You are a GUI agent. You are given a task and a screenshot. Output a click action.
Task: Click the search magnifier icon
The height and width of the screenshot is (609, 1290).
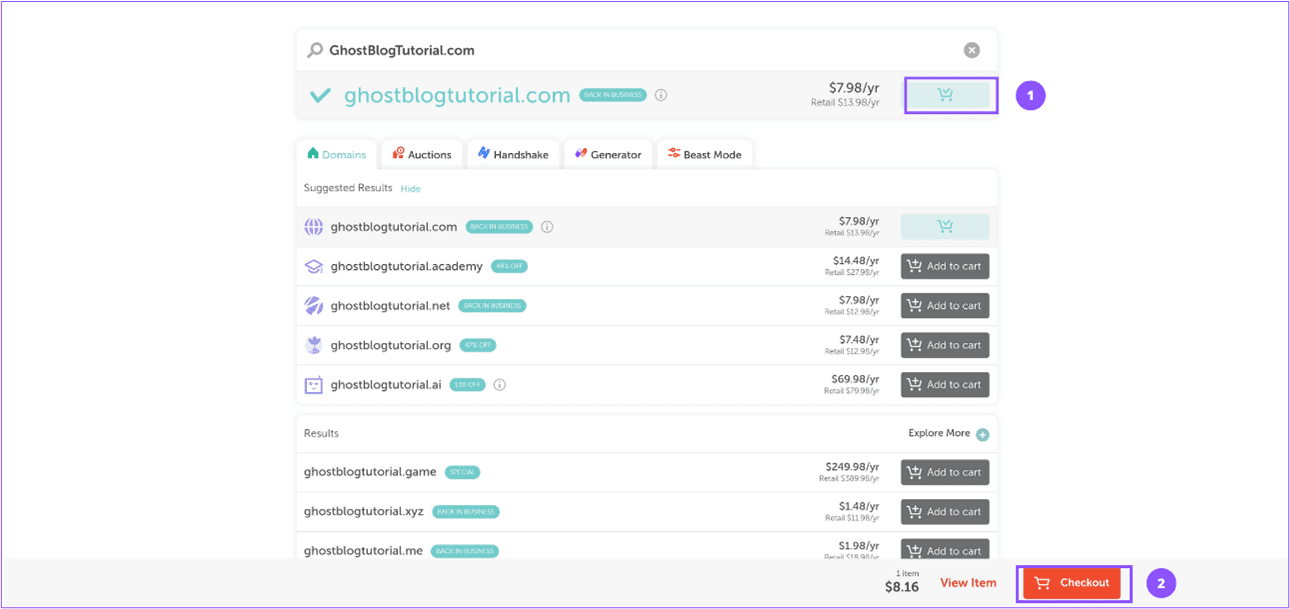314,50
